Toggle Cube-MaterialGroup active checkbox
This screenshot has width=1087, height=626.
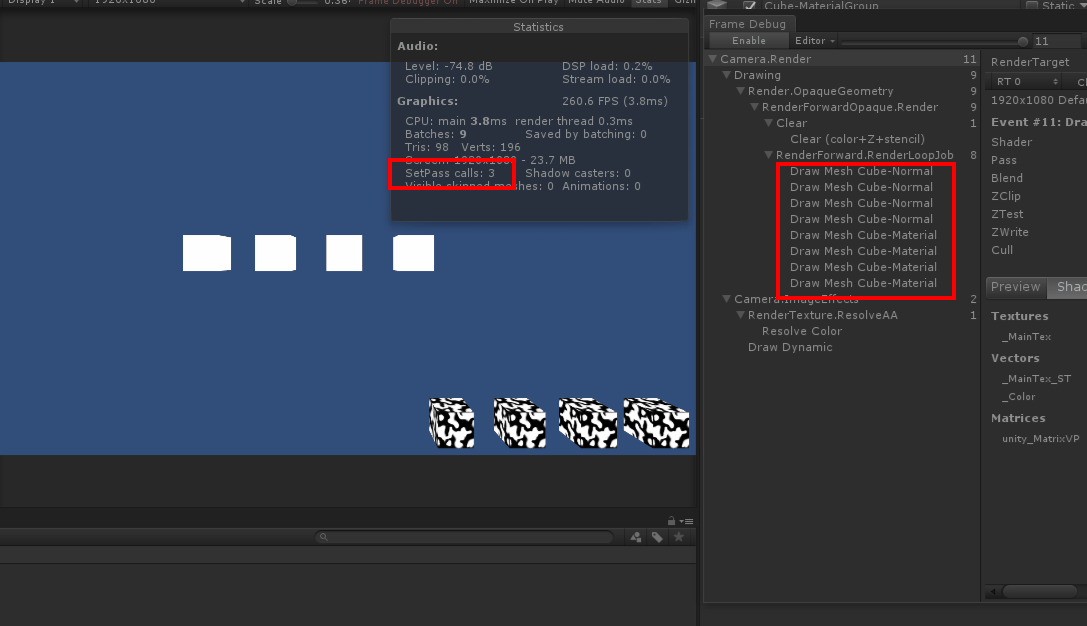click(x=749, y=5)
